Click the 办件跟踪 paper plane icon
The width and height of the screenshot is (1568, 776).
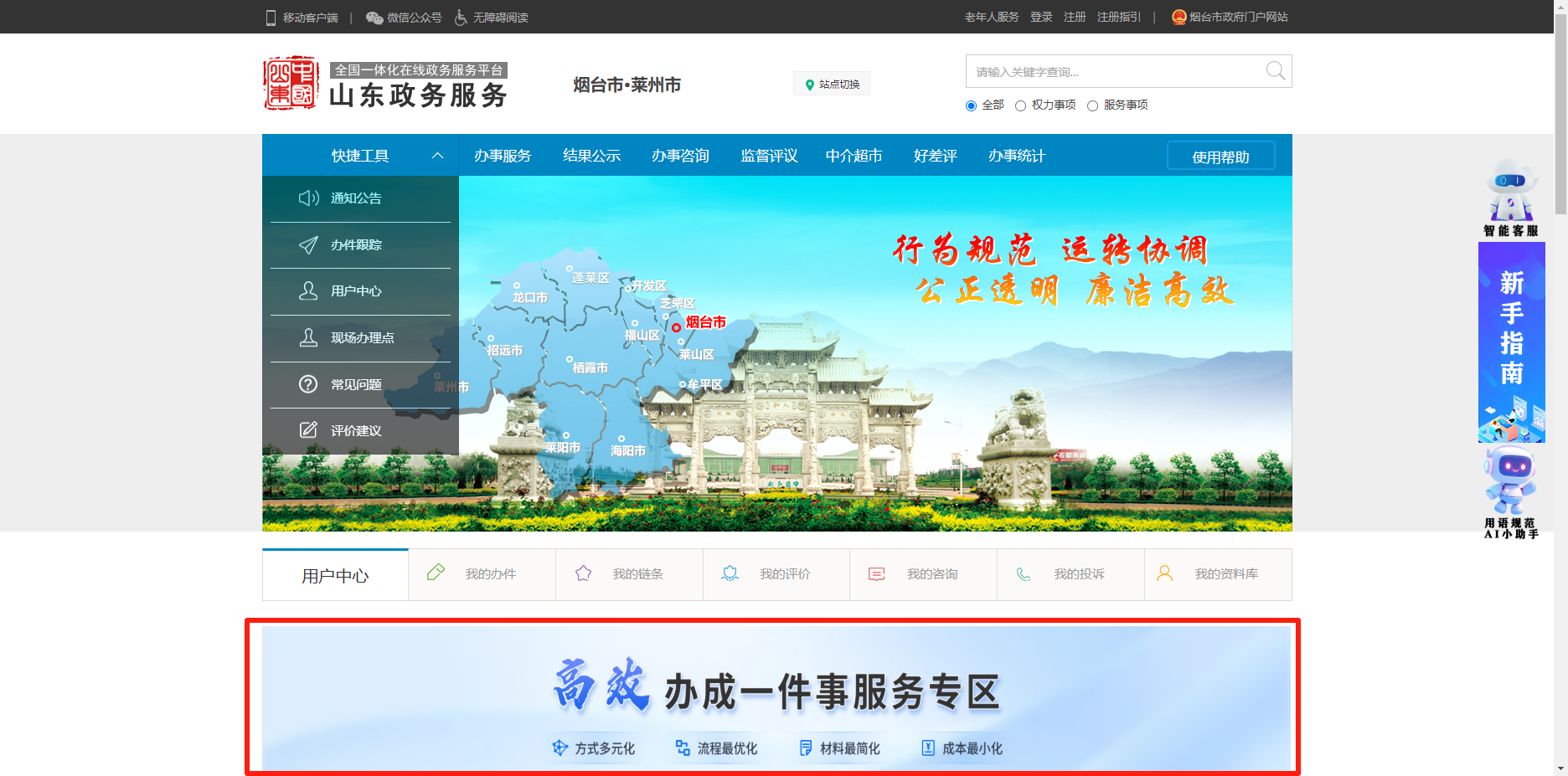308,245
